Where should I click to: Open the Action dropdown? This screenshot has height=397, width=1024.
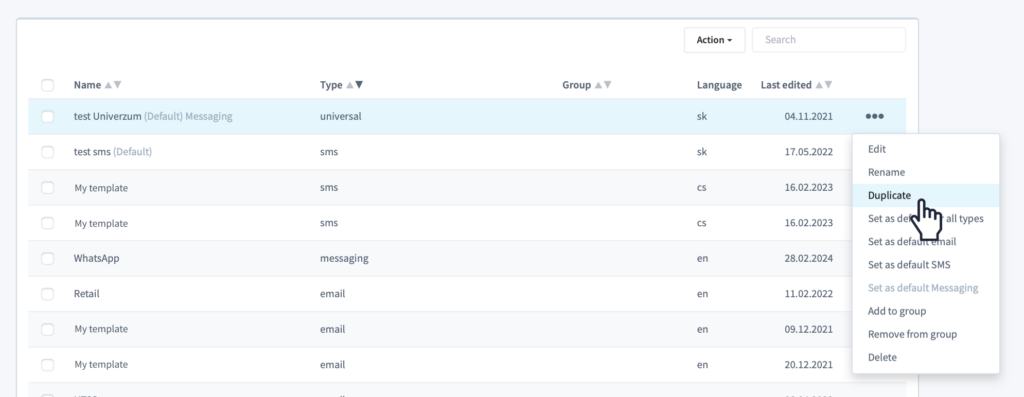[x=714, y=40]
